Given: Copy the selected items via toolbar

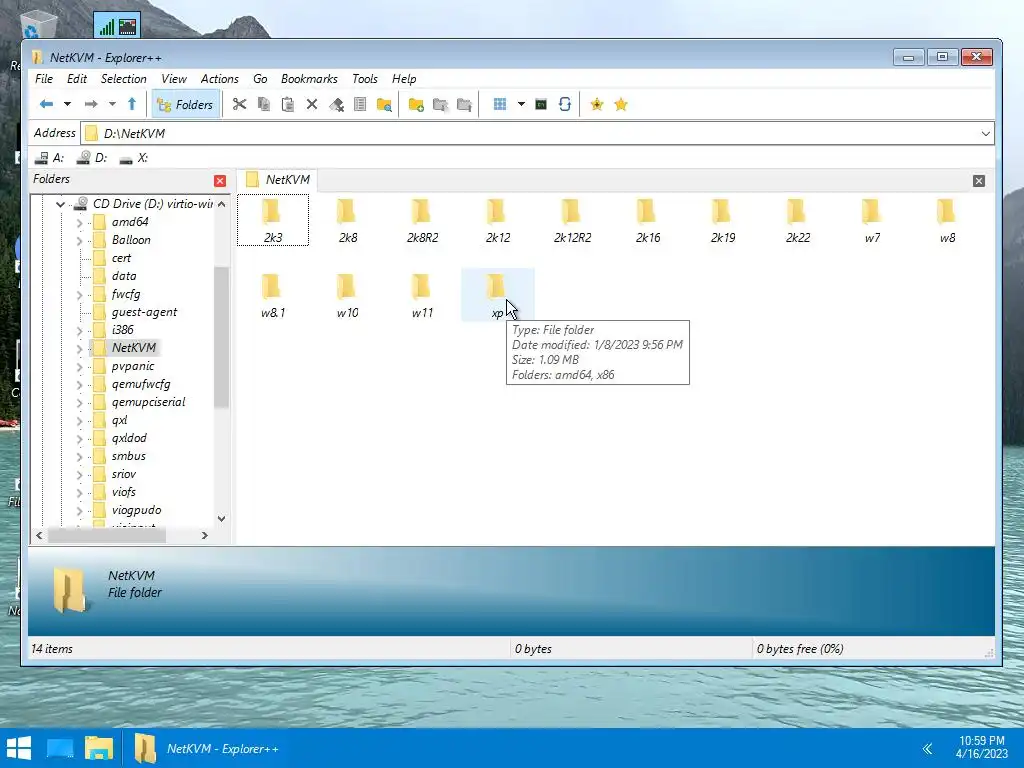Looking at the screenshot, I should coord(264,104).
